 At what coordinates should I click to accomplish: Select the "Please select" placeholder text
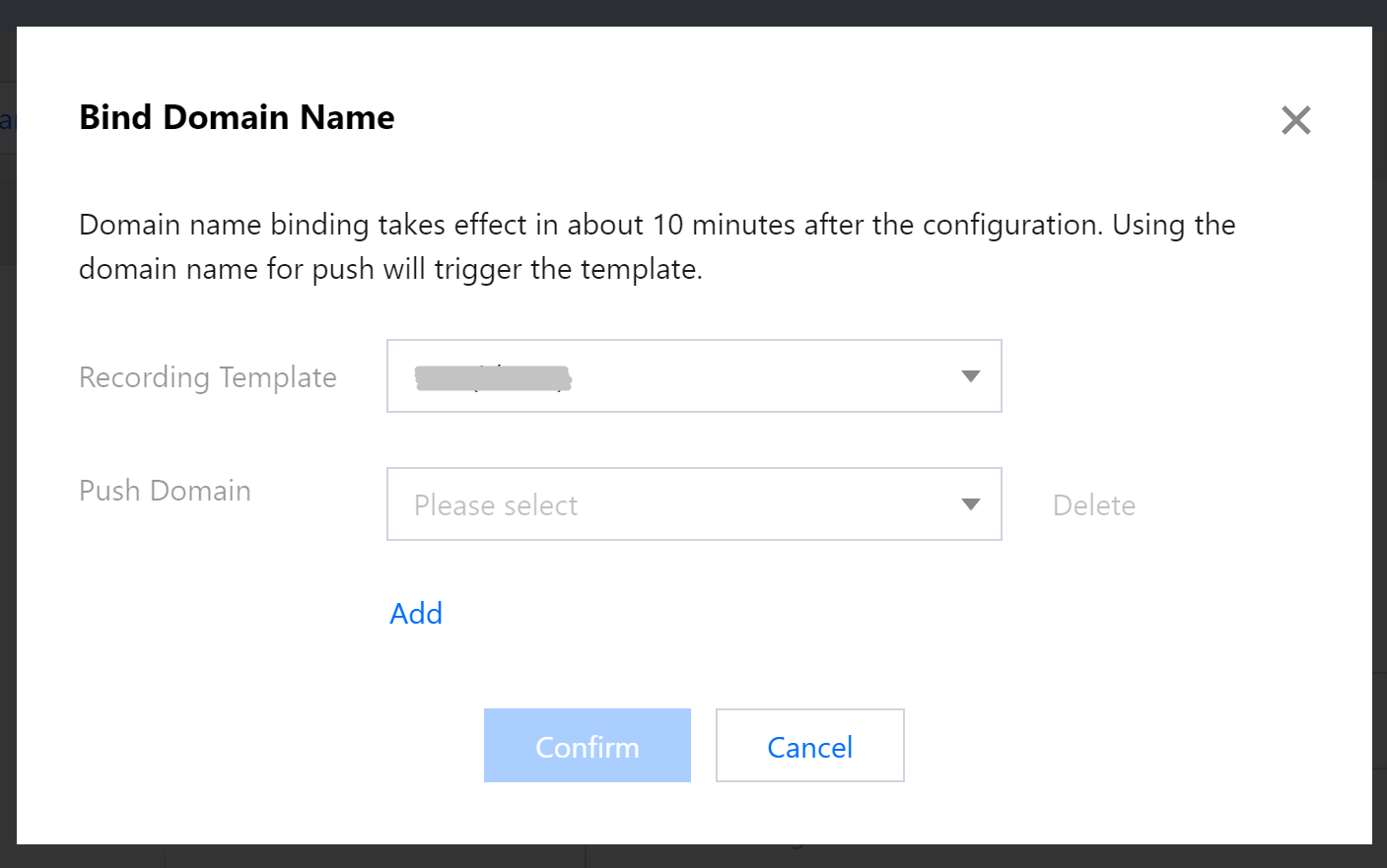pyautogui.click(x=496, y=505)
